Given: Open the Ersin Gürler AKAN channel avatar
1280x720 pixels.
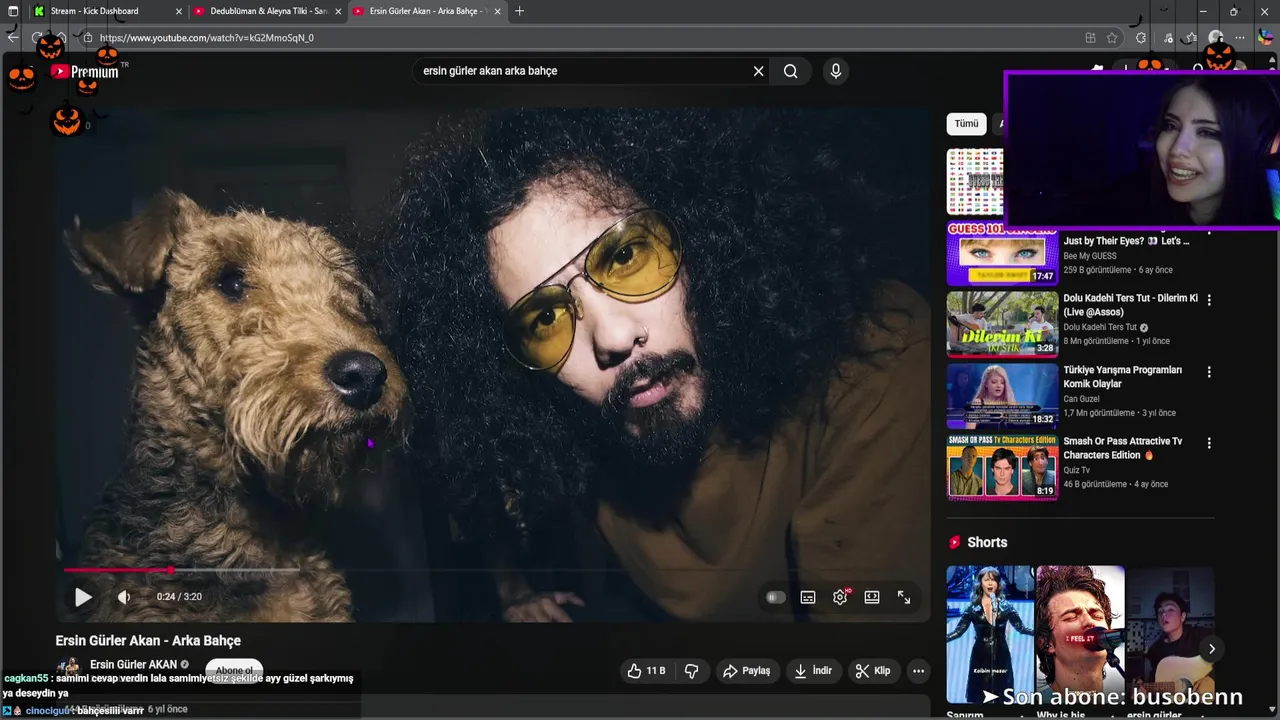Looking at the screenshot, I should (x=69, y=668).
